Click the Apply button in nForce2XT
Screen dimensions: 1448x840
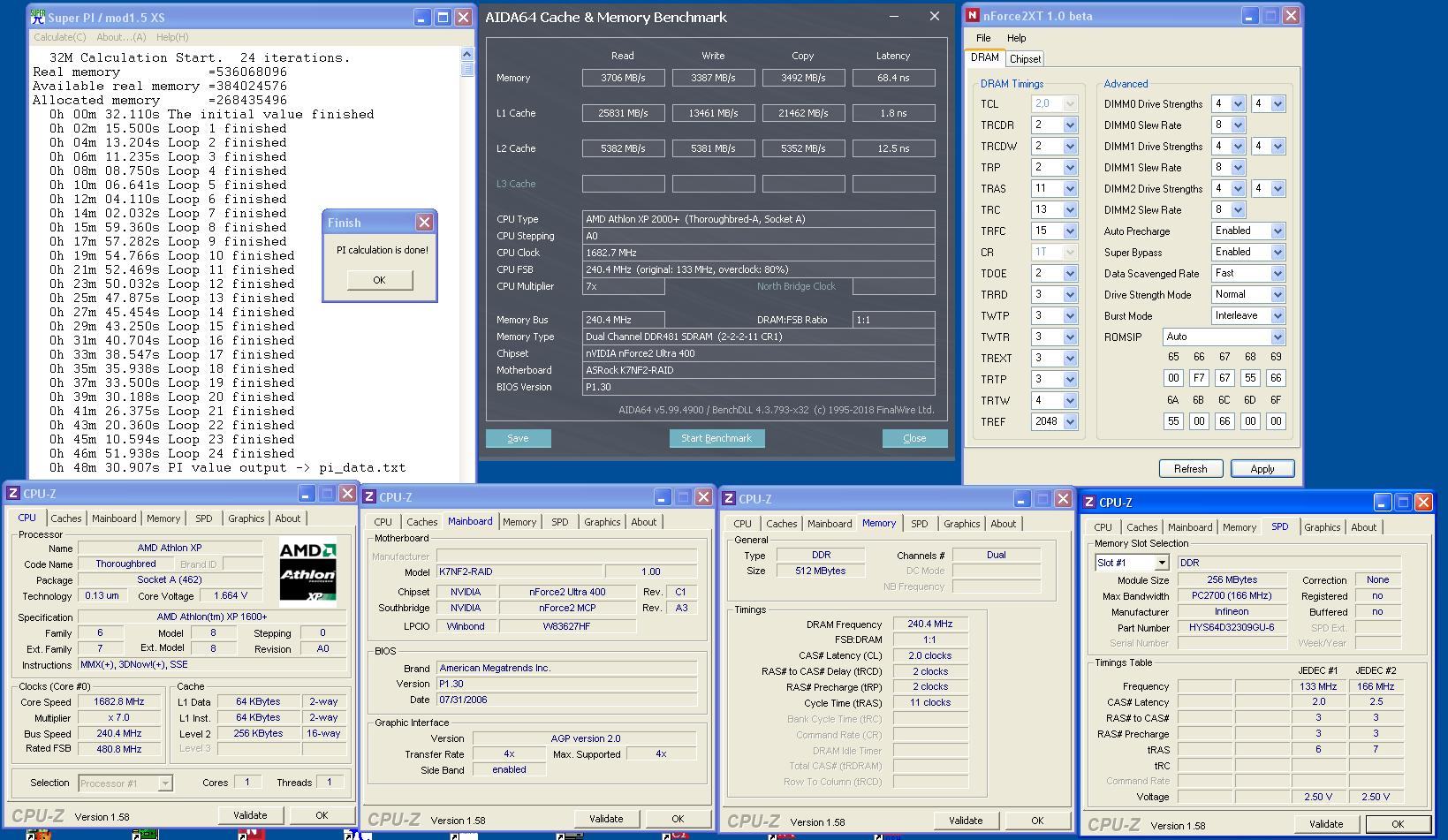click(1262, 469)
